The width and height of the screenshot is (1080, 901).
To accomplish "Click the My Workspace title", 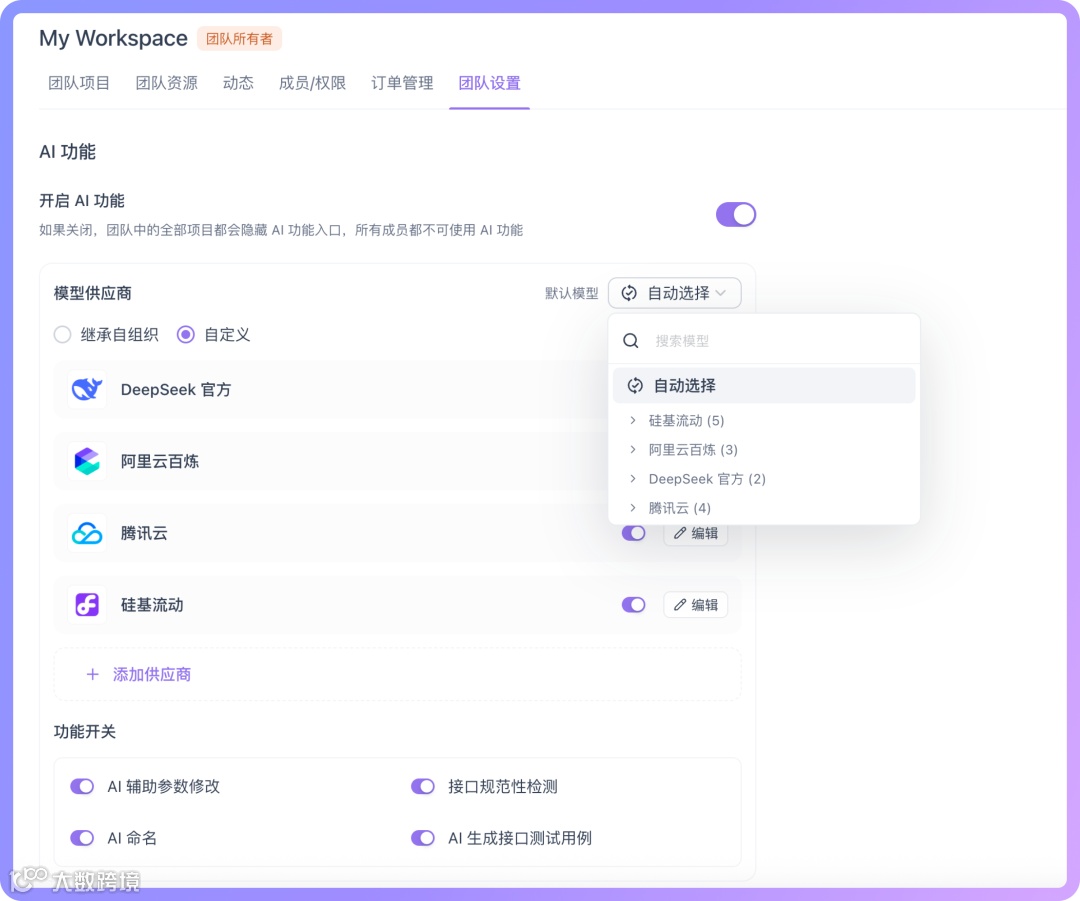I will (x=113, y=38).
